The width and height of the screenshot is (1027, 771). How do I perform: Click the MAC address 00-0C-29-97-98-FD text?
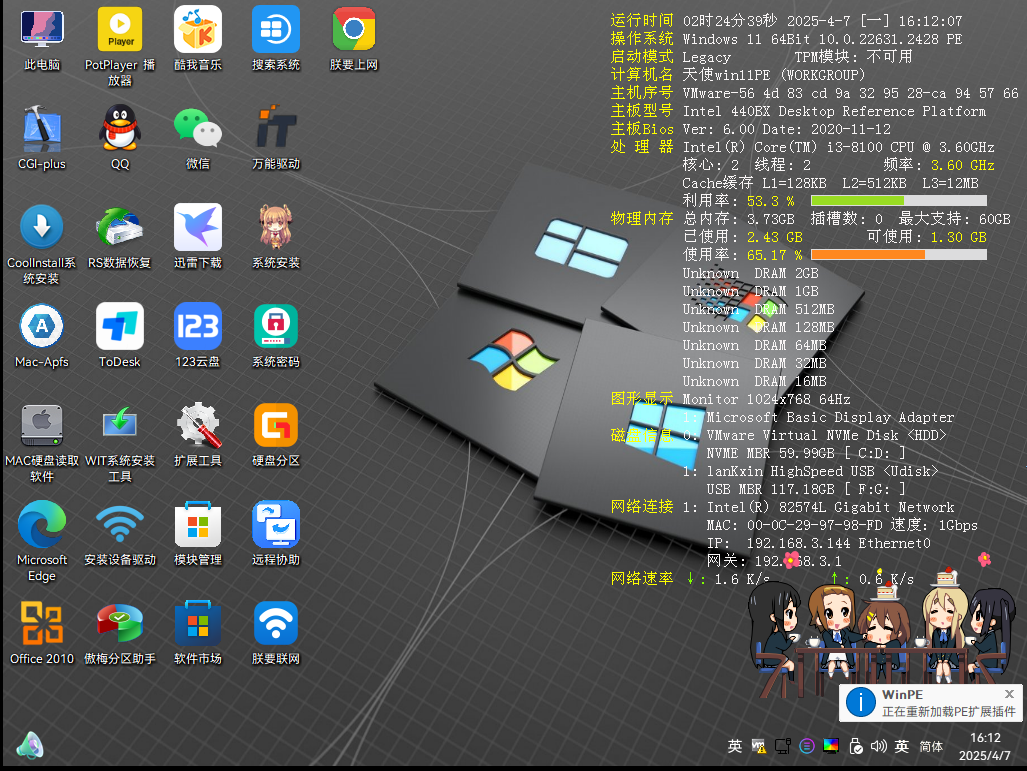[x=815, y=525]
